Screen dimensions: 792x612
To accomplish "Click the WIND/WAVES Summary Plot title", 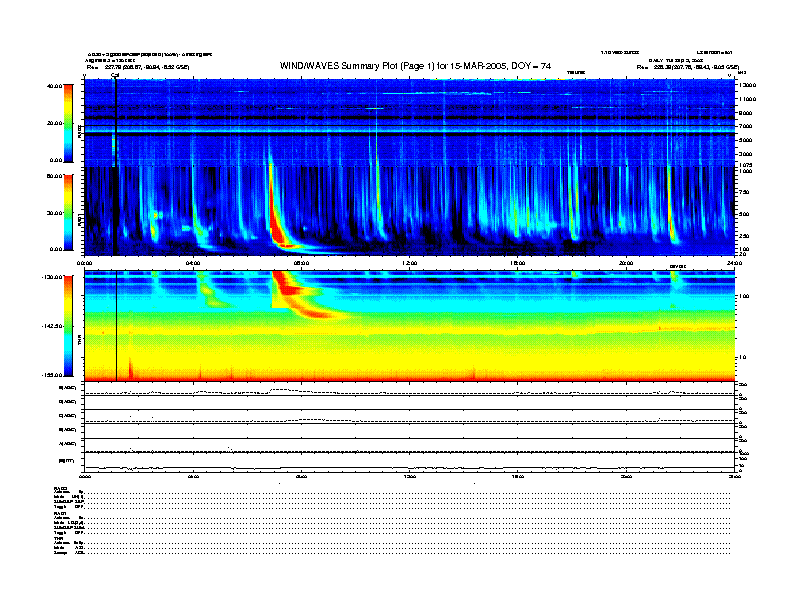I will [415, 66].
